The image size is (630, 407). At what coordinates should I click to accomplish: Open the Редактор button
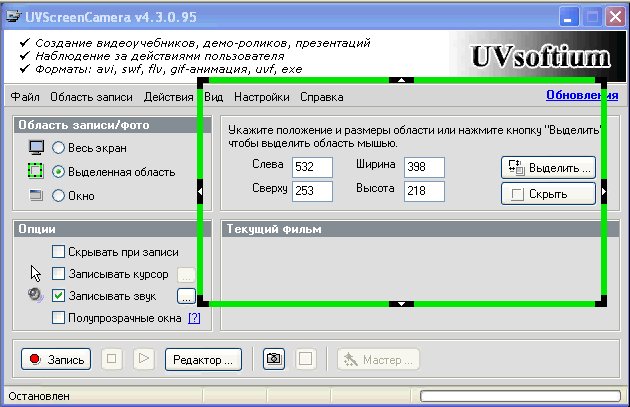pos(203,359)
